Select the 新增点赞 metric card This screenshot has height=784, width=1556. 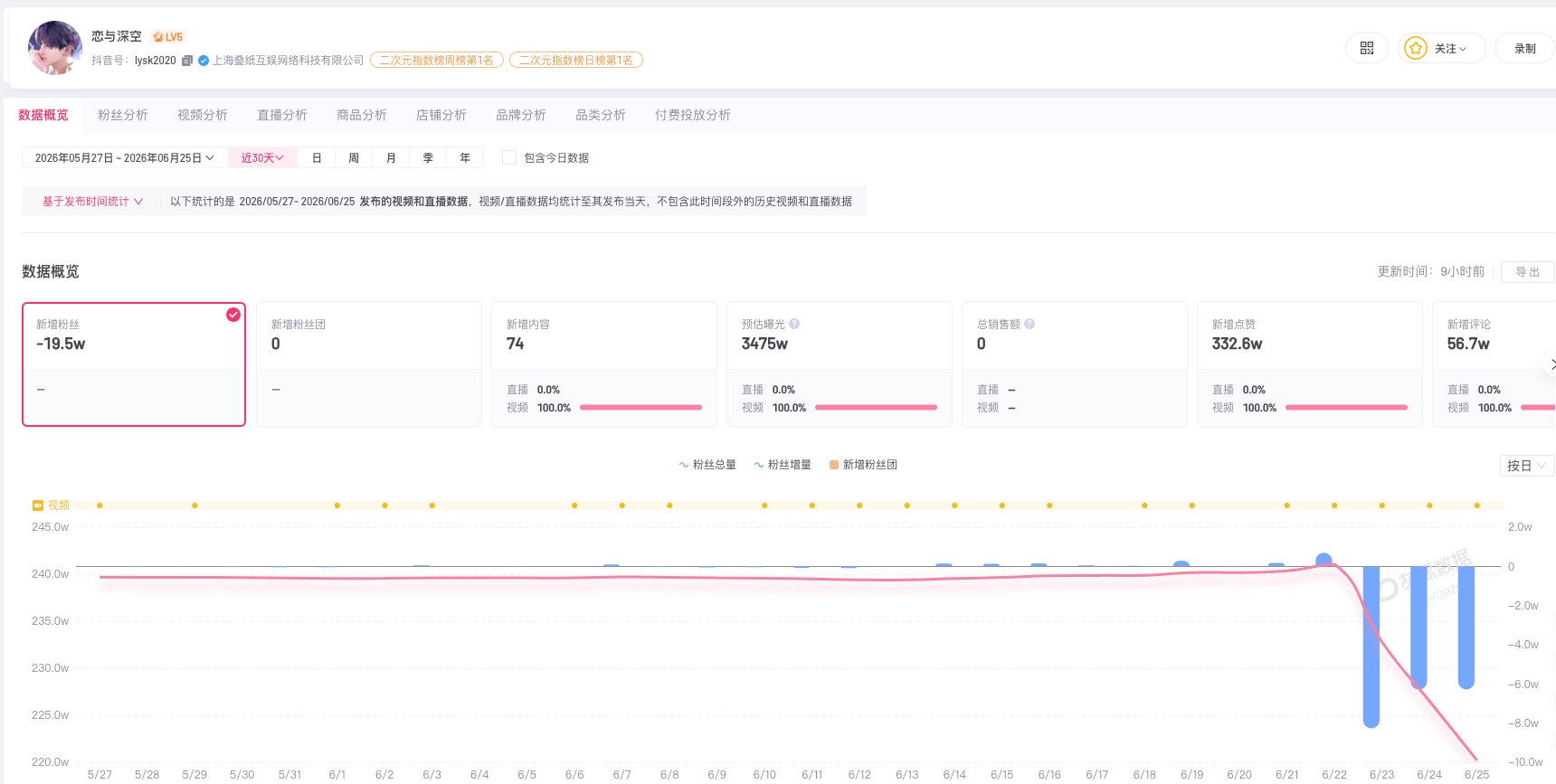[1310, 364]
